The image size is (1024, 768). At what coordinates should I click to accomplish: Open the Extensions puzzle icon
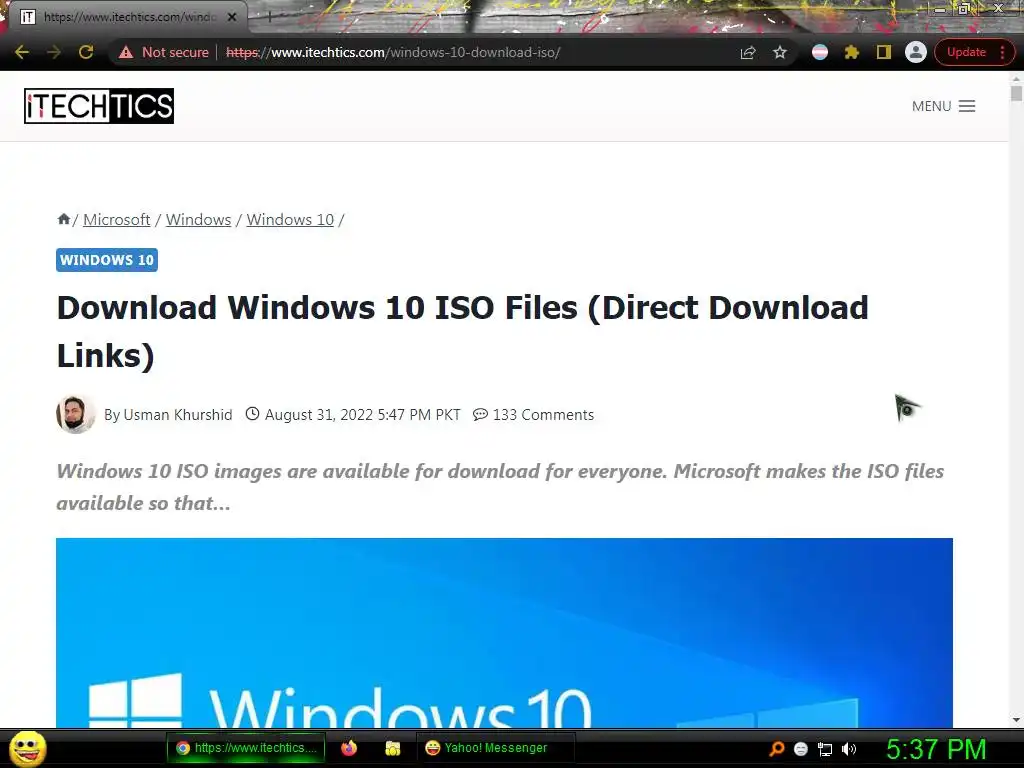852,52
